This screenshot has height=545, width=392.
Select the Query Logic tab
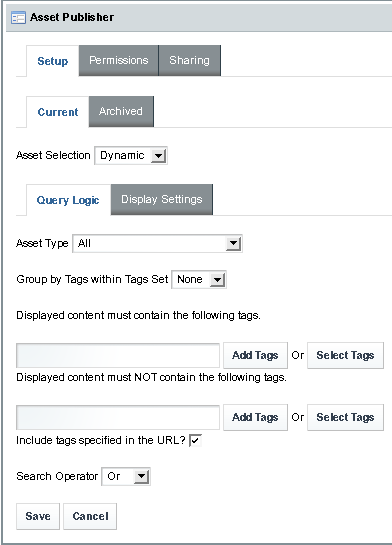coord(68,200)
